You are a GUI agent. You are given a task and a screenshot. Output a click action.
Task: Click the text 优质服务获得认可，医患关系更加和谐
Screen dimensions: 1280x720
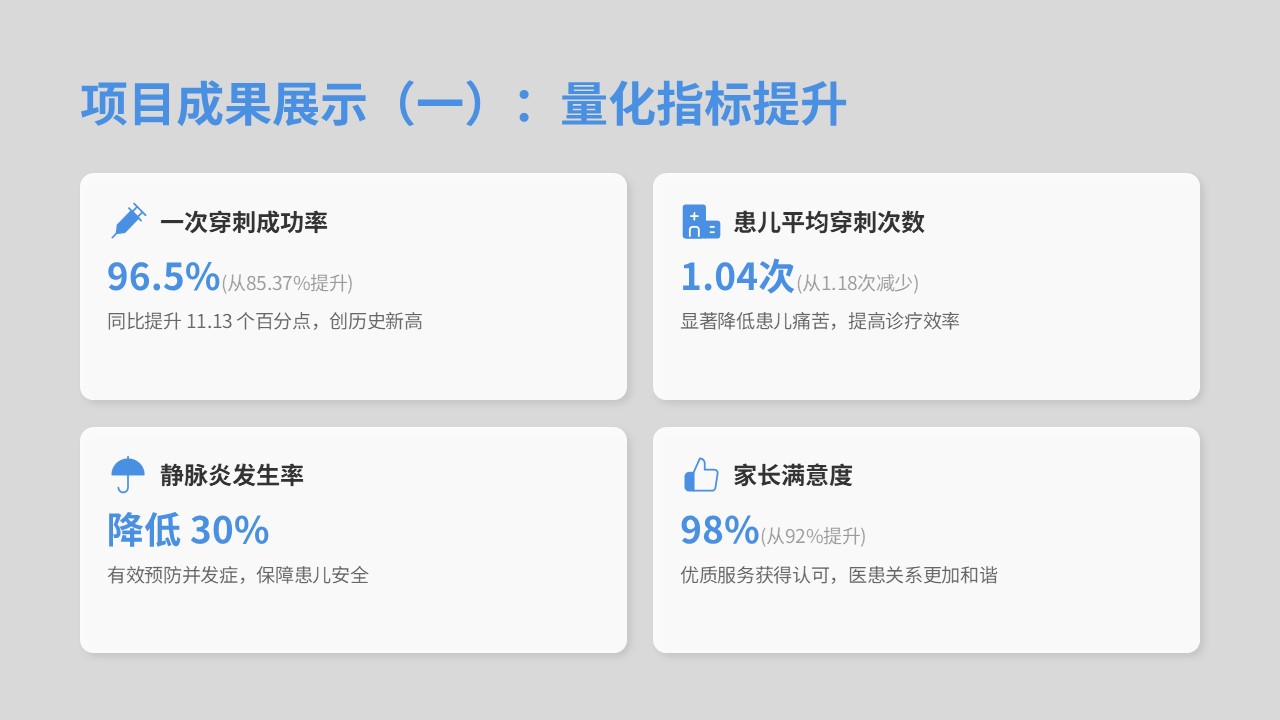(x=839, y=575)
